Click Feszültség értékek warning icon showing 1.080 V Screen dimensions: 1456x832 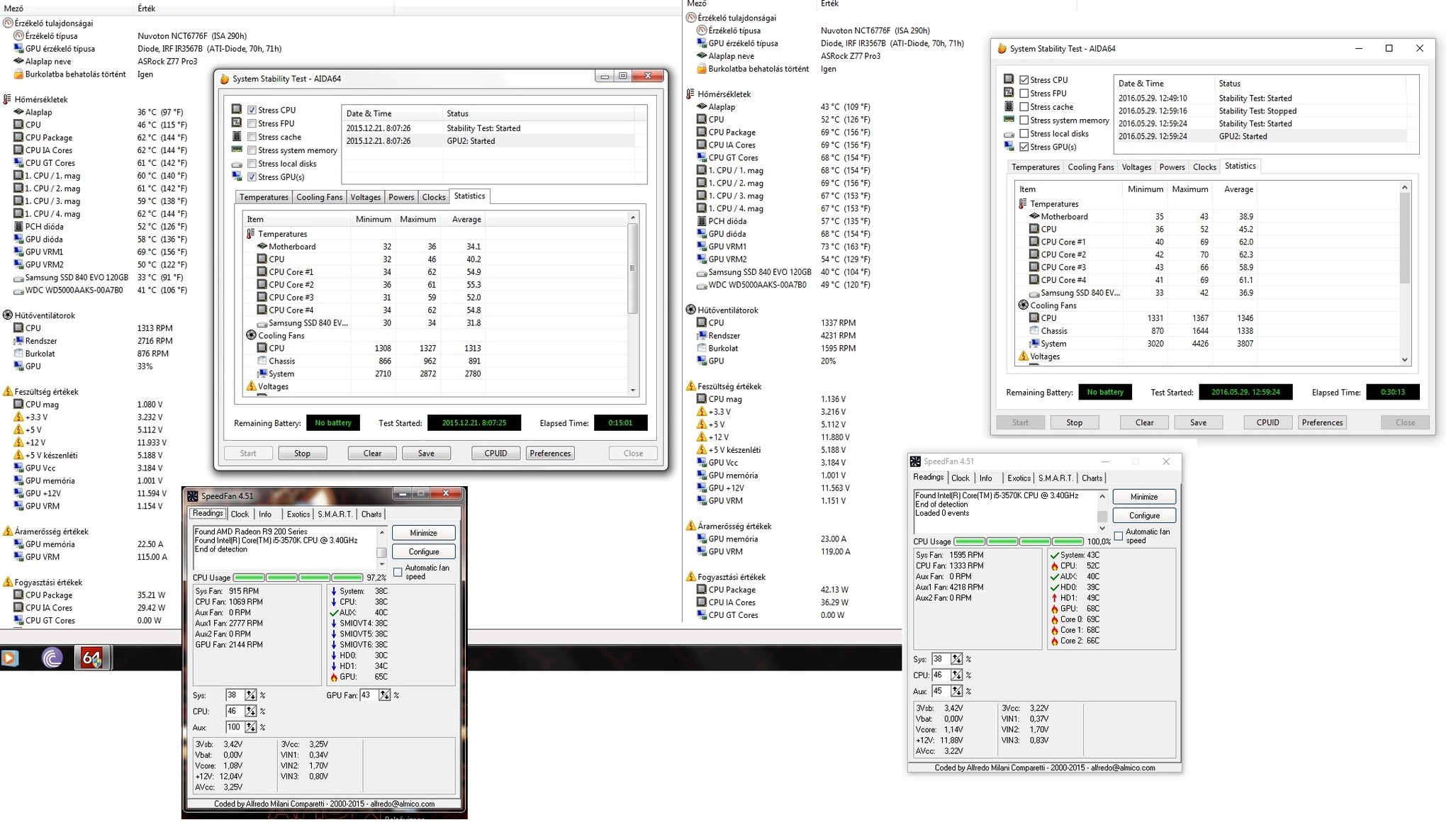pyautogui.click(x=8, y=392)
